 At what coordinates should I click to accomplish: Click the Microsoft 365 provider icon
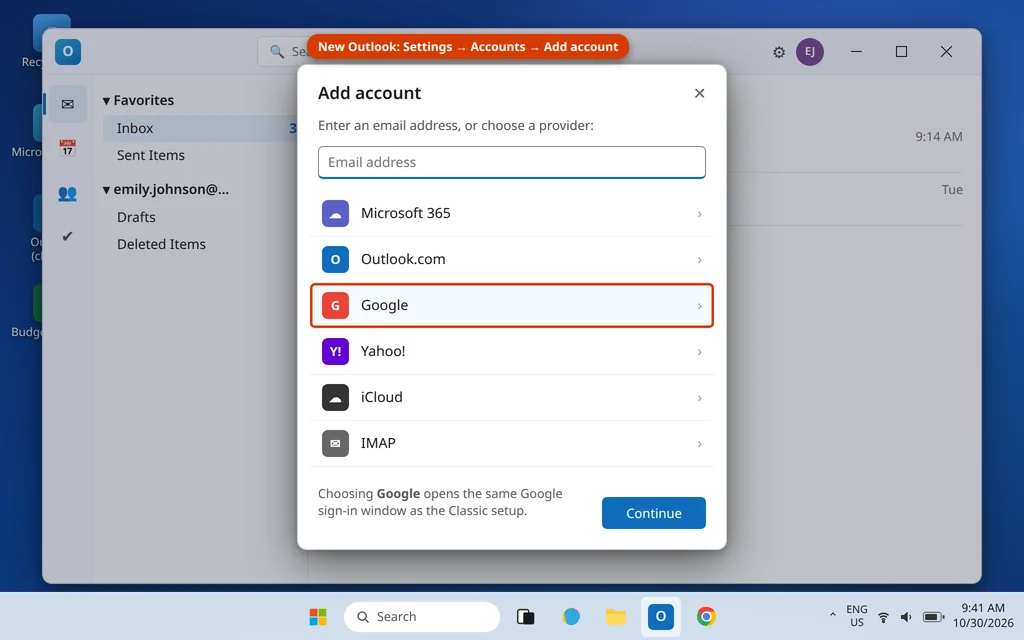(x=335, y=214)
